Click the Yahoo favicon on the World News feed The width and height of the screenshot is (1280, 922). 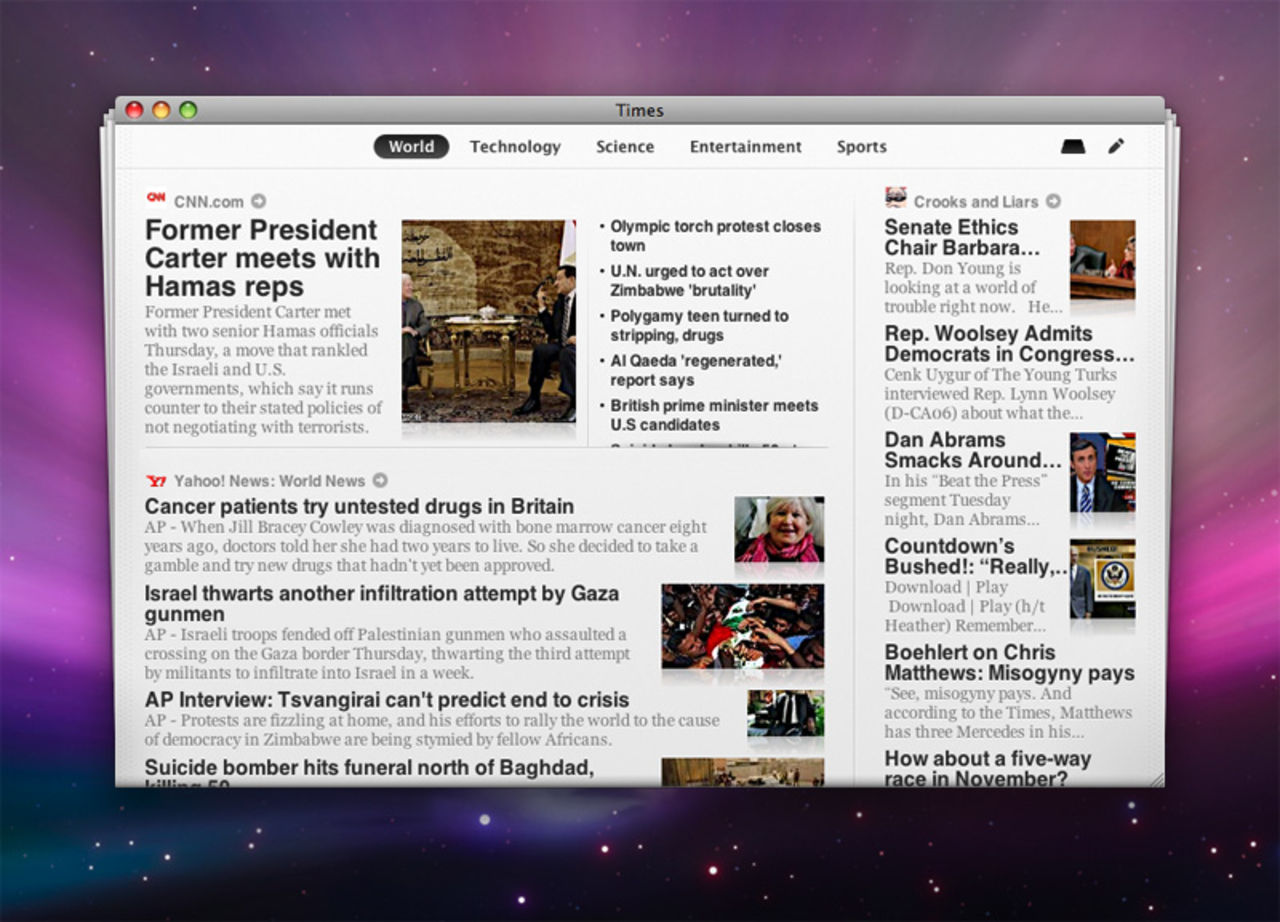(x=157, y=481)
